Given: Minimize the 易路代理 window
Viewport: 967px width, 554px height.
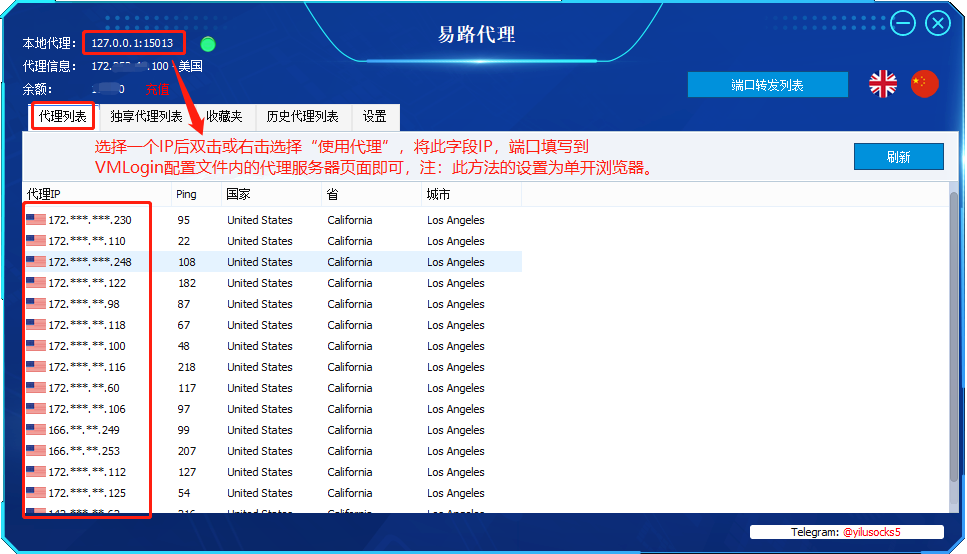Looking at the screenshot, I should coord(903,23).
